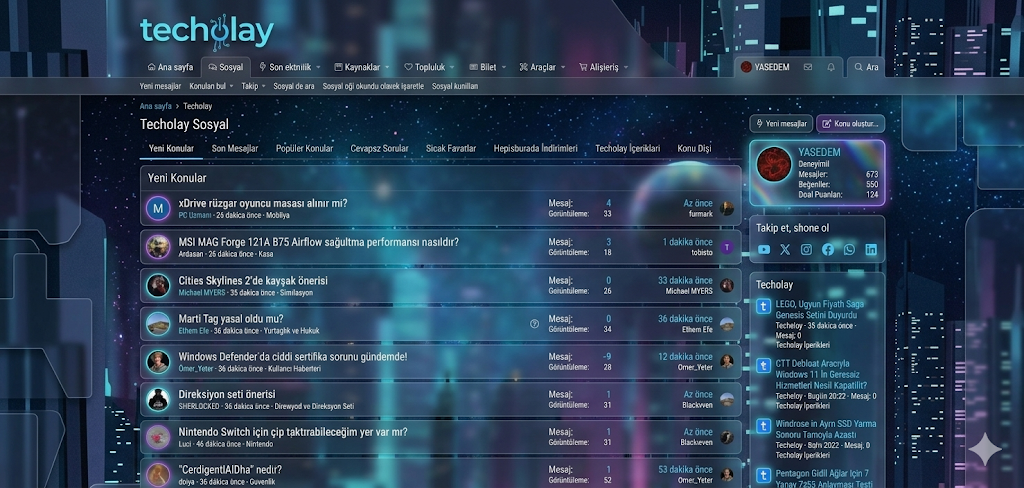Screen dimensions: 1024x488
Task: Open the Takip submenu dropdown
Action: [263, 86]
